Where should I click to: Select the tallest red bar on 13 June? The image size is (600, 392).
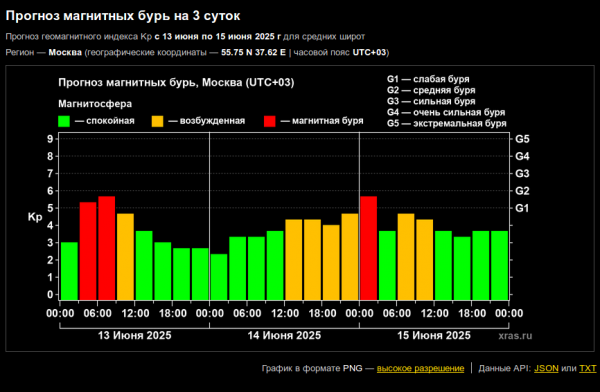click(x=107, y=248)
